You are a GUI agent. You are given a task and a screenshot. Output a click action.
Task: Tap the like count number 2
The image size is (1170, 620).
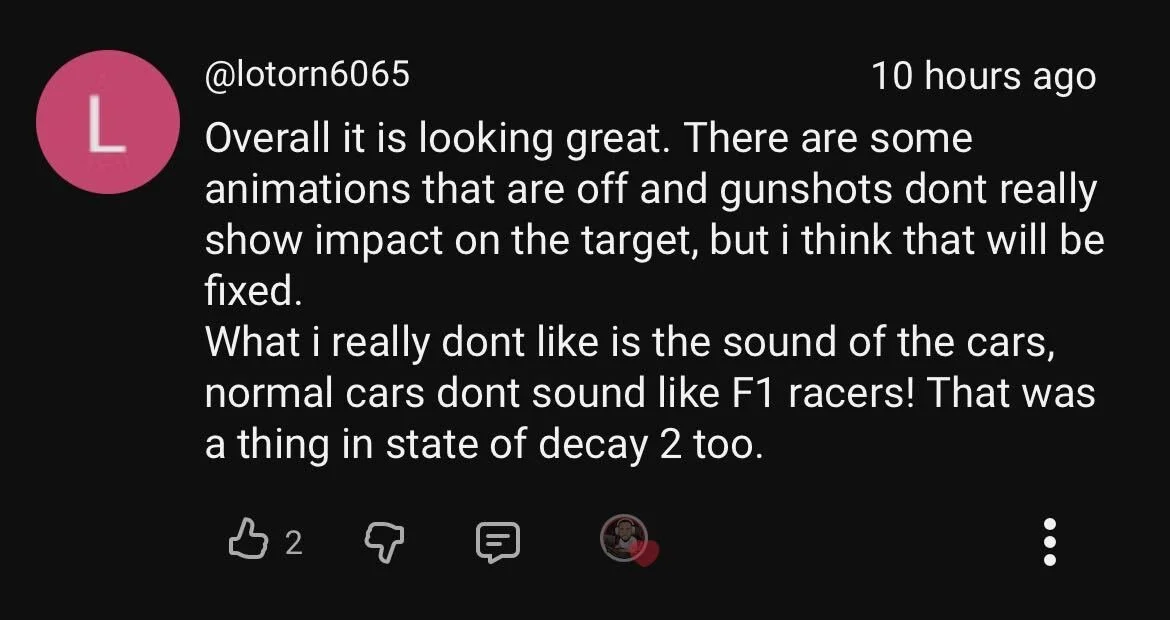click(x=294, y=544)
